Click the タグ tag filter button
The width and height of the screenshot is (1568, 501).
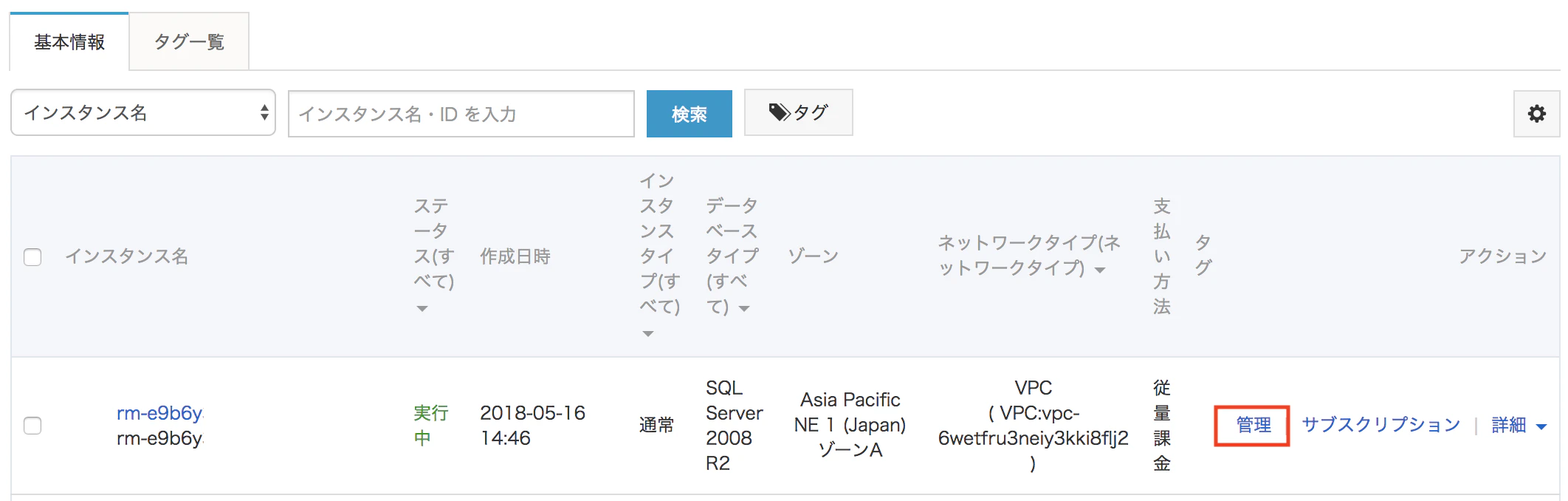798,112
